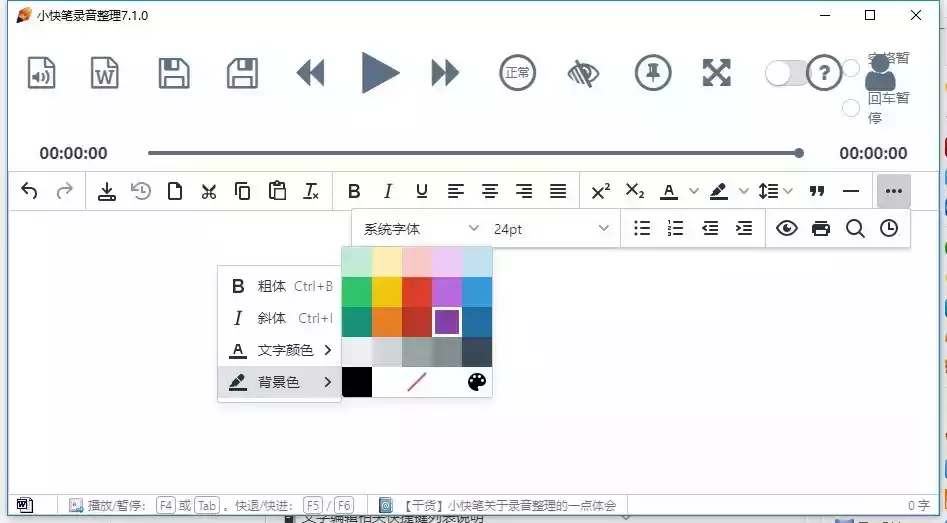Paste from clipboard
This screenshot has width=947, height=523.
coord(277,191)
